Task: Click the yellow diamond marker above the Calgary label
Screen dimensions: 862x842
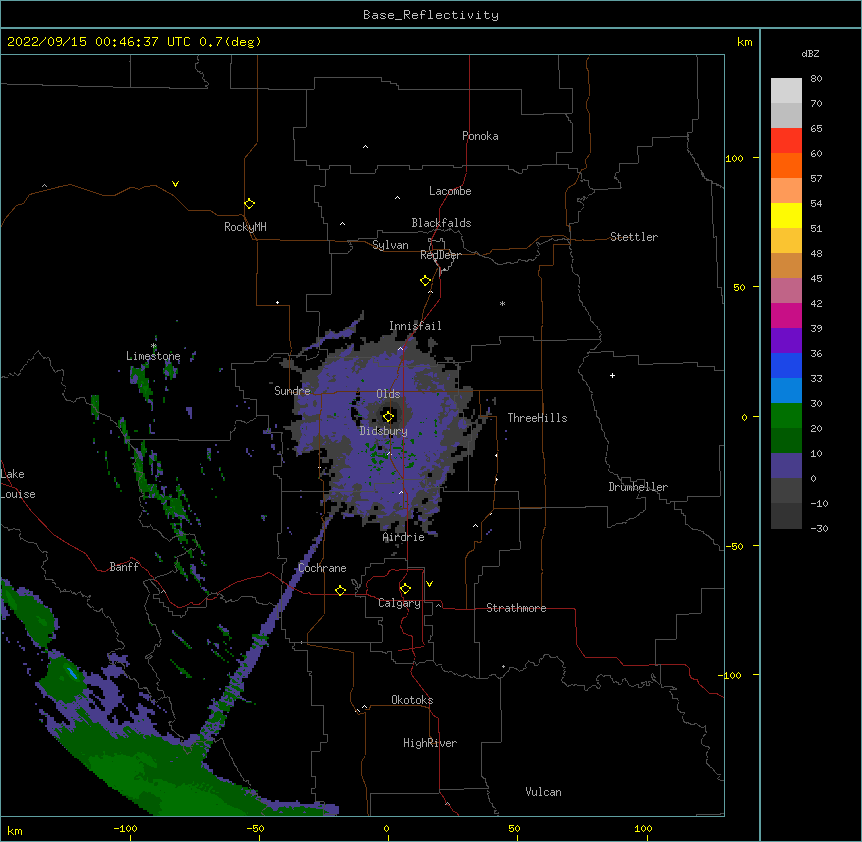Action: point(406,589)
